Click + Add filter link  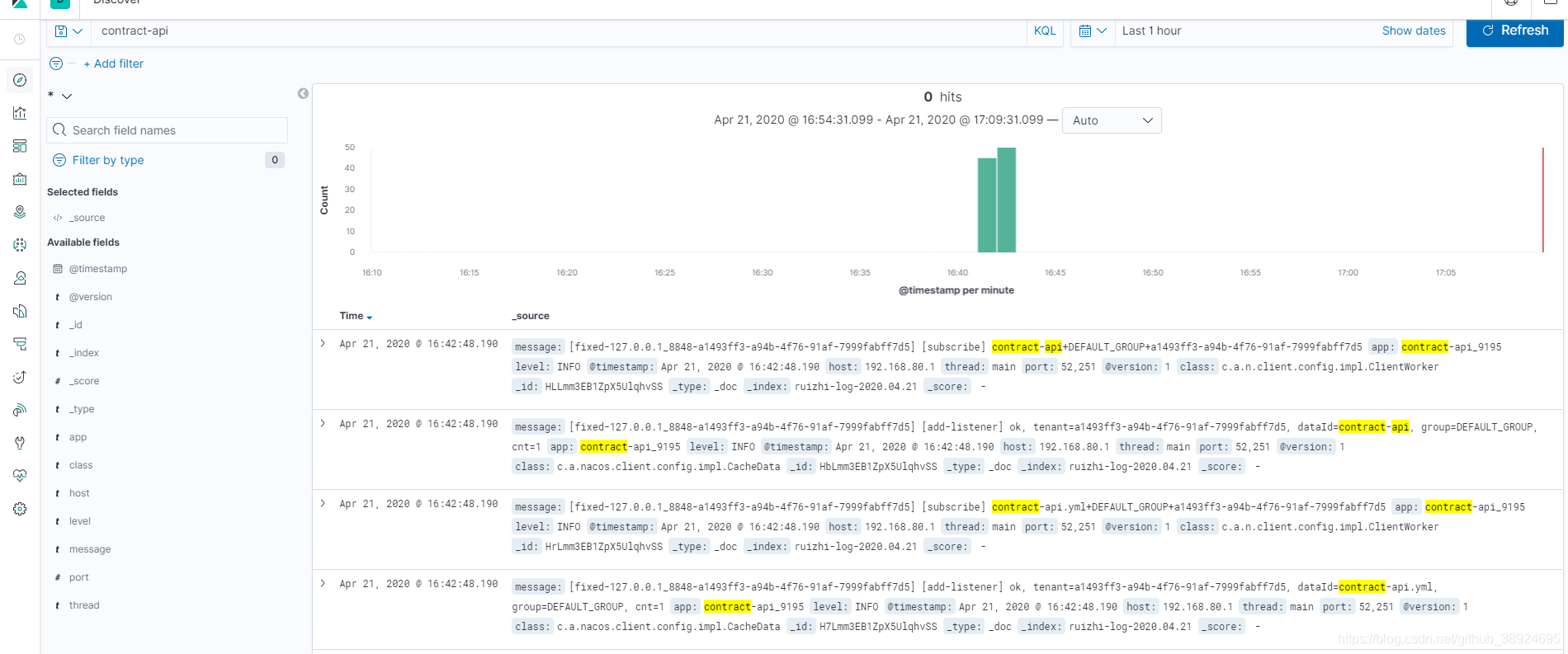pos(113,64)
